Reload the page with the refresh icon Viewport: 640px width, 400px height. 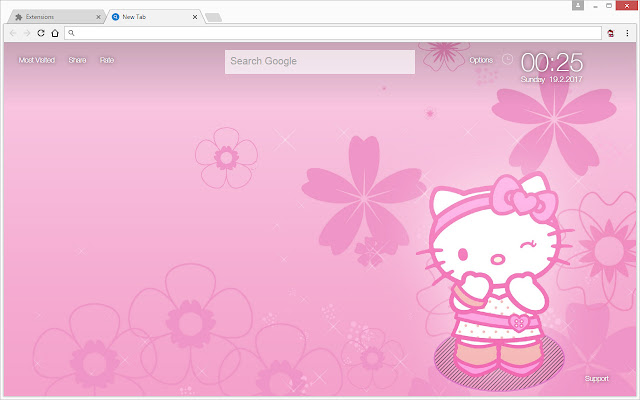pos(41,33)
